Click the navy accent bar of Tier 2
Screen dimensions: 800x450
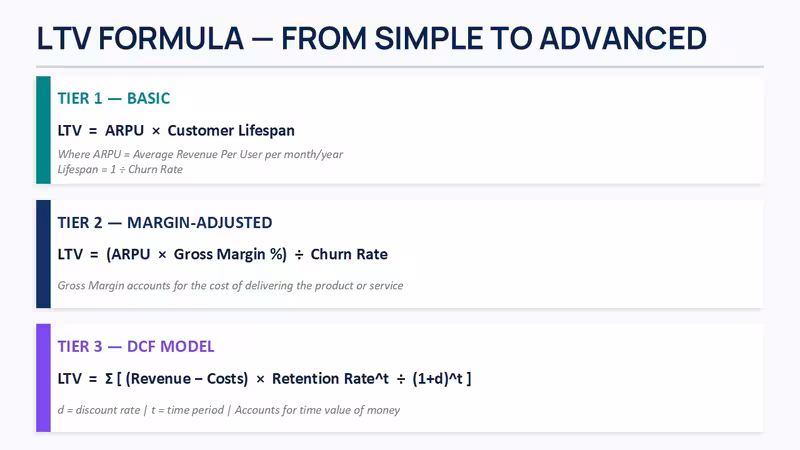tap(43, 254)
